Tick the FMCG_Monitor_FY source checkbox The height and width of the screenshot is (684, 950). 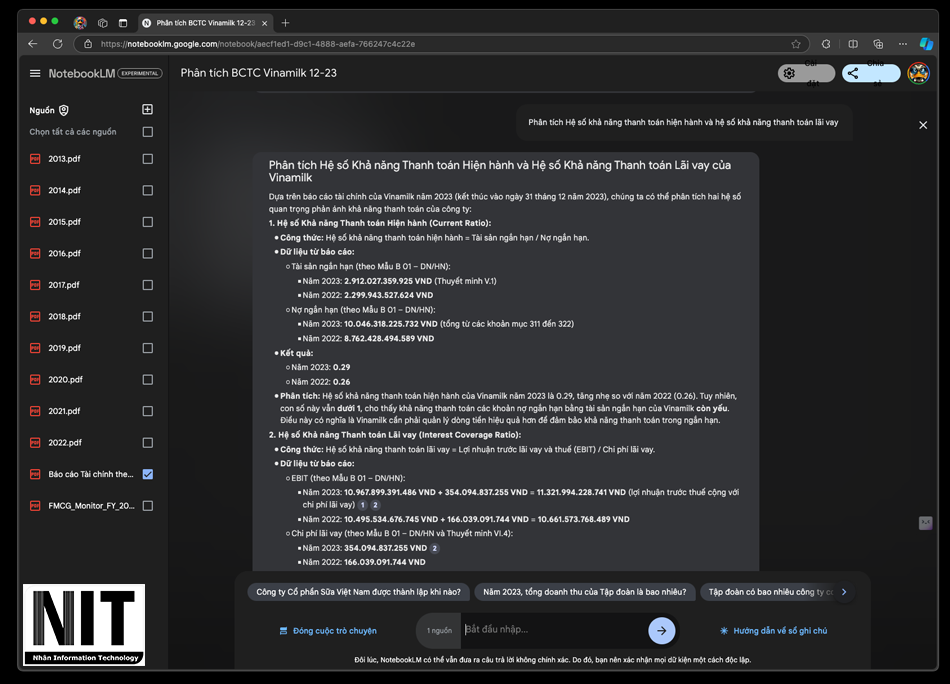click(x=147, y=505)
